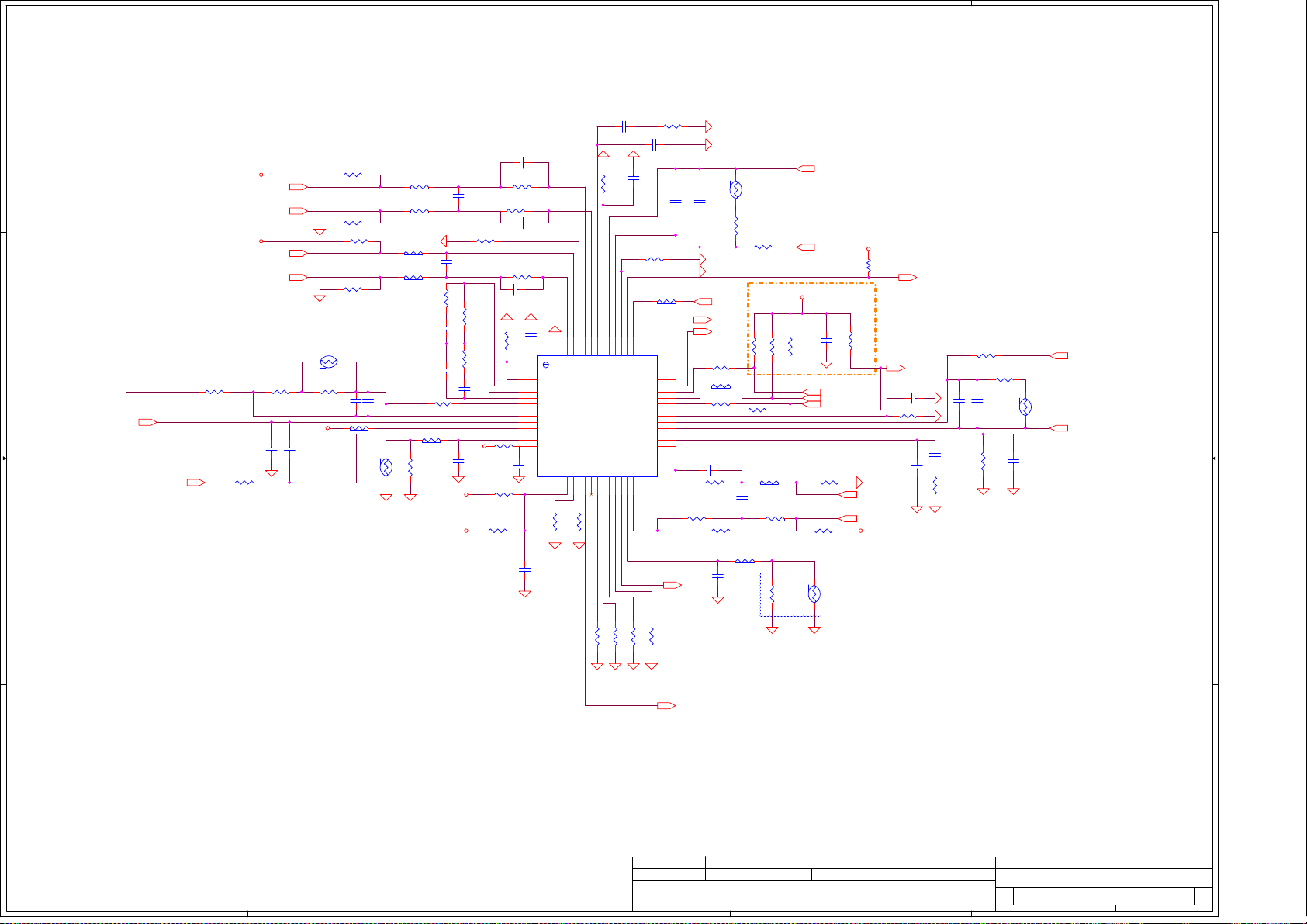Click the thermistor inside the blue dashed box
1307x924 pixels.
point(814,594)
